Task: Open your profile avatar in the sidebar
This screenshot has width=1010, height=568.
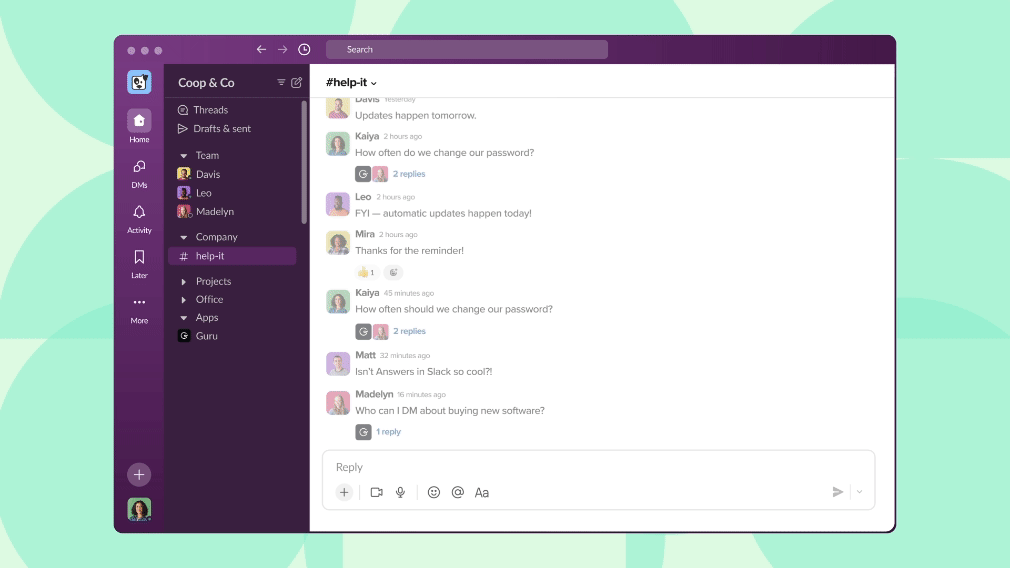Action: point(139,509)
